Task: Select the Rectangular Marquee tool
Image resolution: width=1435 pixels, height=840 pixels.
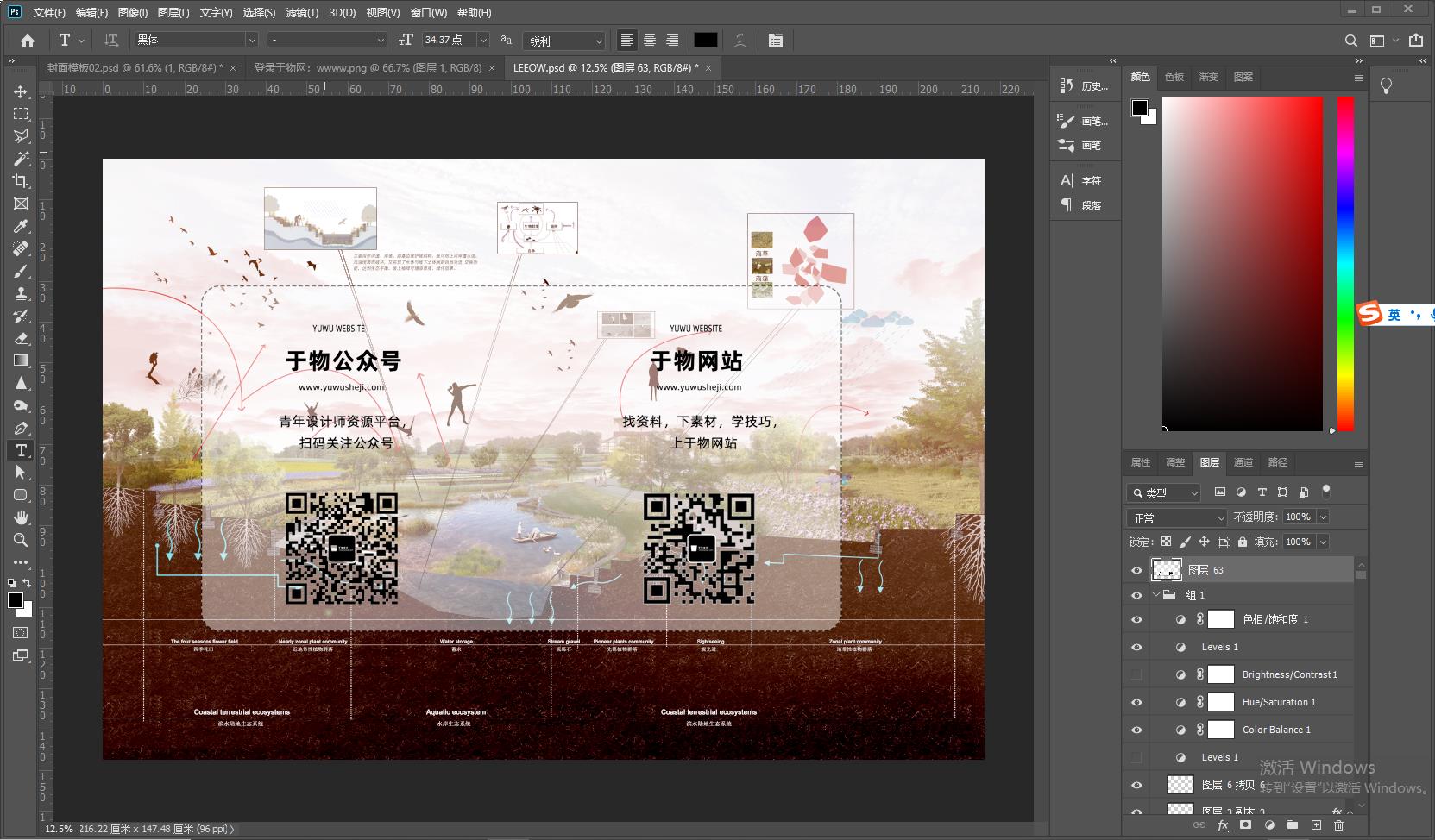Action: 21,114
